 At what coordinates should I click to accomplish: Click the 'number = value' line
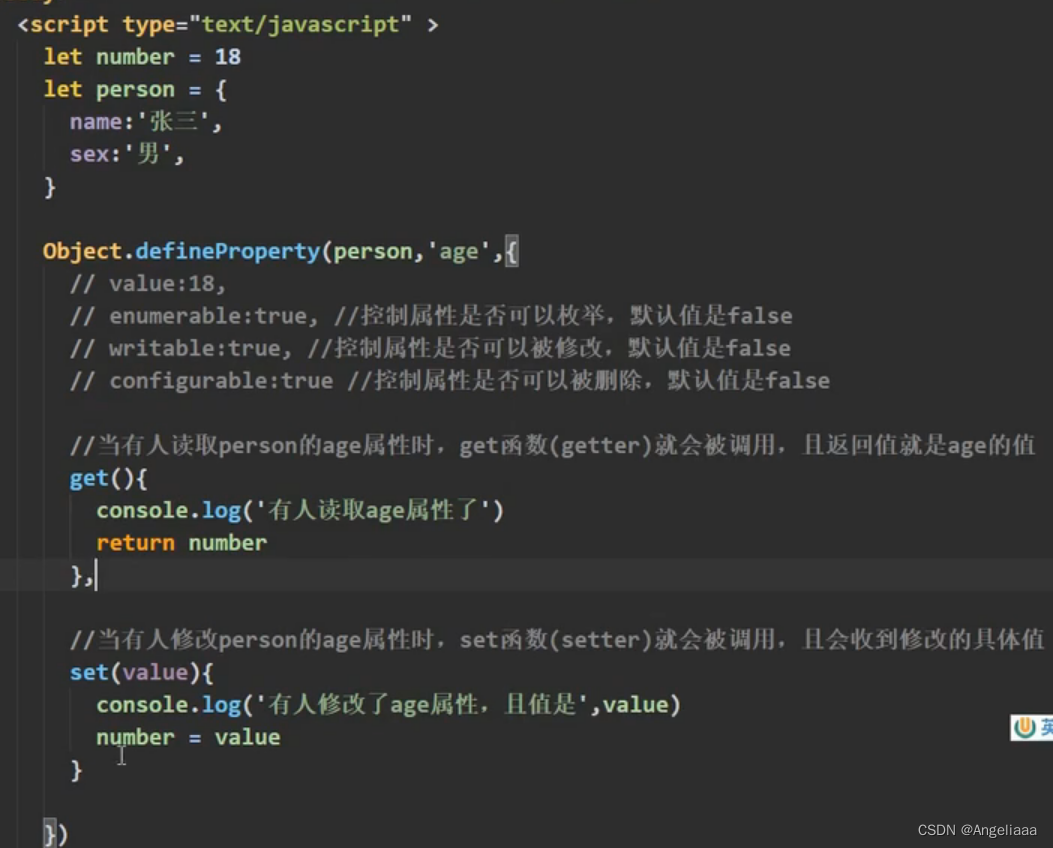click(x=188, y=737)
